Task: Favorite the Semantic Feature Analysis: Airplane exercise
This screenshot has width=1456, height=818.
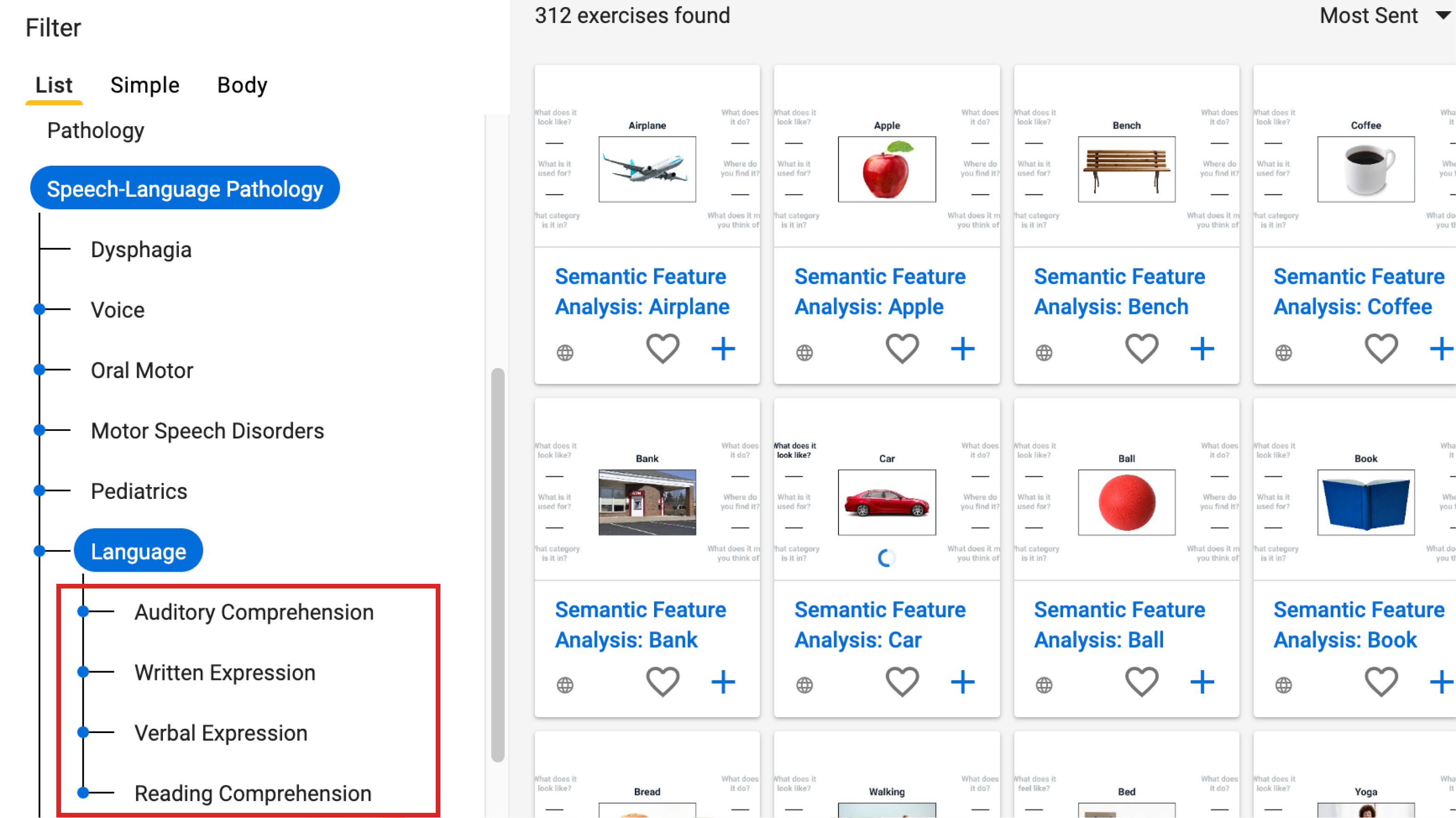Action: 663,349
